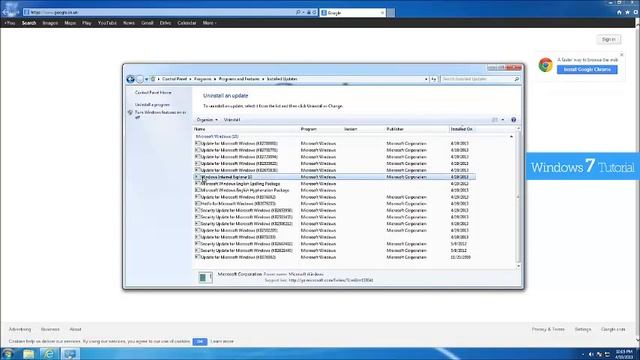Click the shield icon beside Windows features
Viewport: 640px width, 360px height.
point(130,113)
